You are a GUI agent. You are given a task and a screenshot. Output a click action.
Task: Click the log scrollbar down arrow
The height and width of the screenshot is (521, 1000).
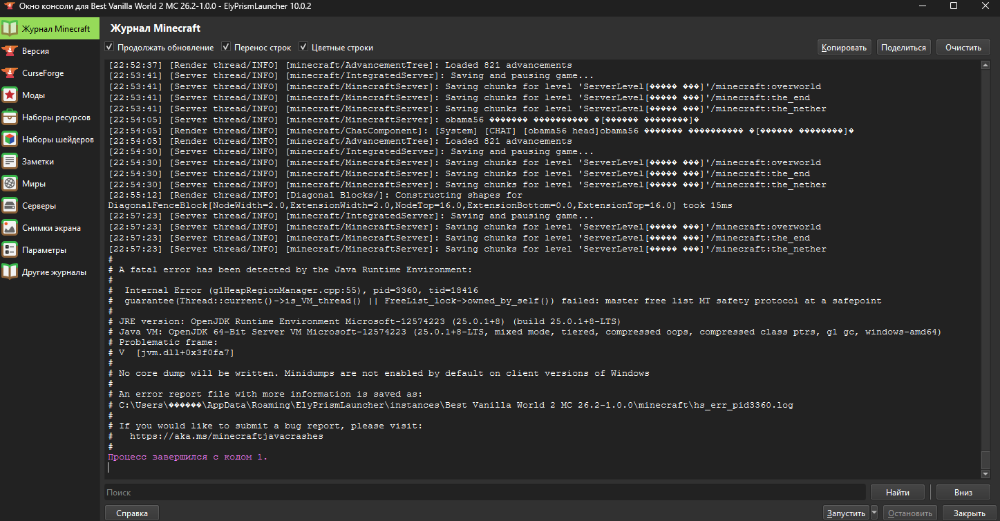(x=985, y=474)
